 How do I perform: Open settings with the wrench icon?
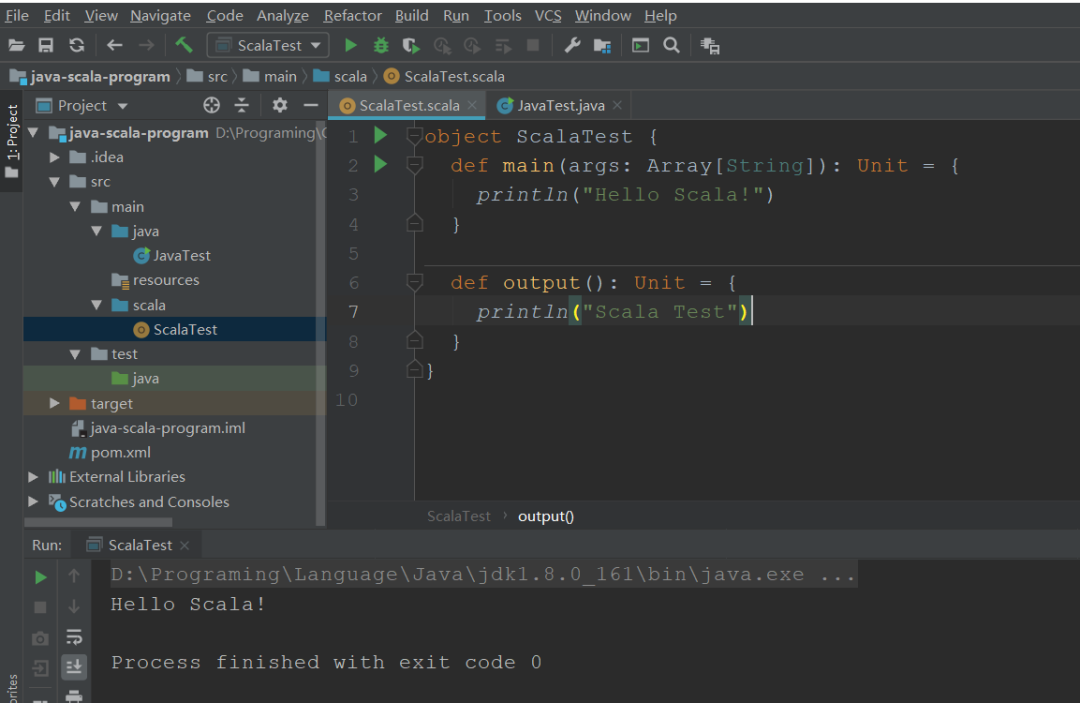572,46
